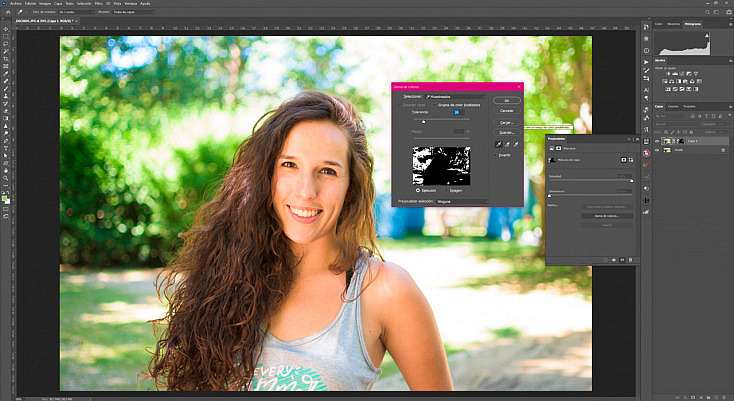734x401 pixels.
Task: Open Previsualizar selección Ninguna dropdown
Action: pyautogui.click(x=462, y=201)
